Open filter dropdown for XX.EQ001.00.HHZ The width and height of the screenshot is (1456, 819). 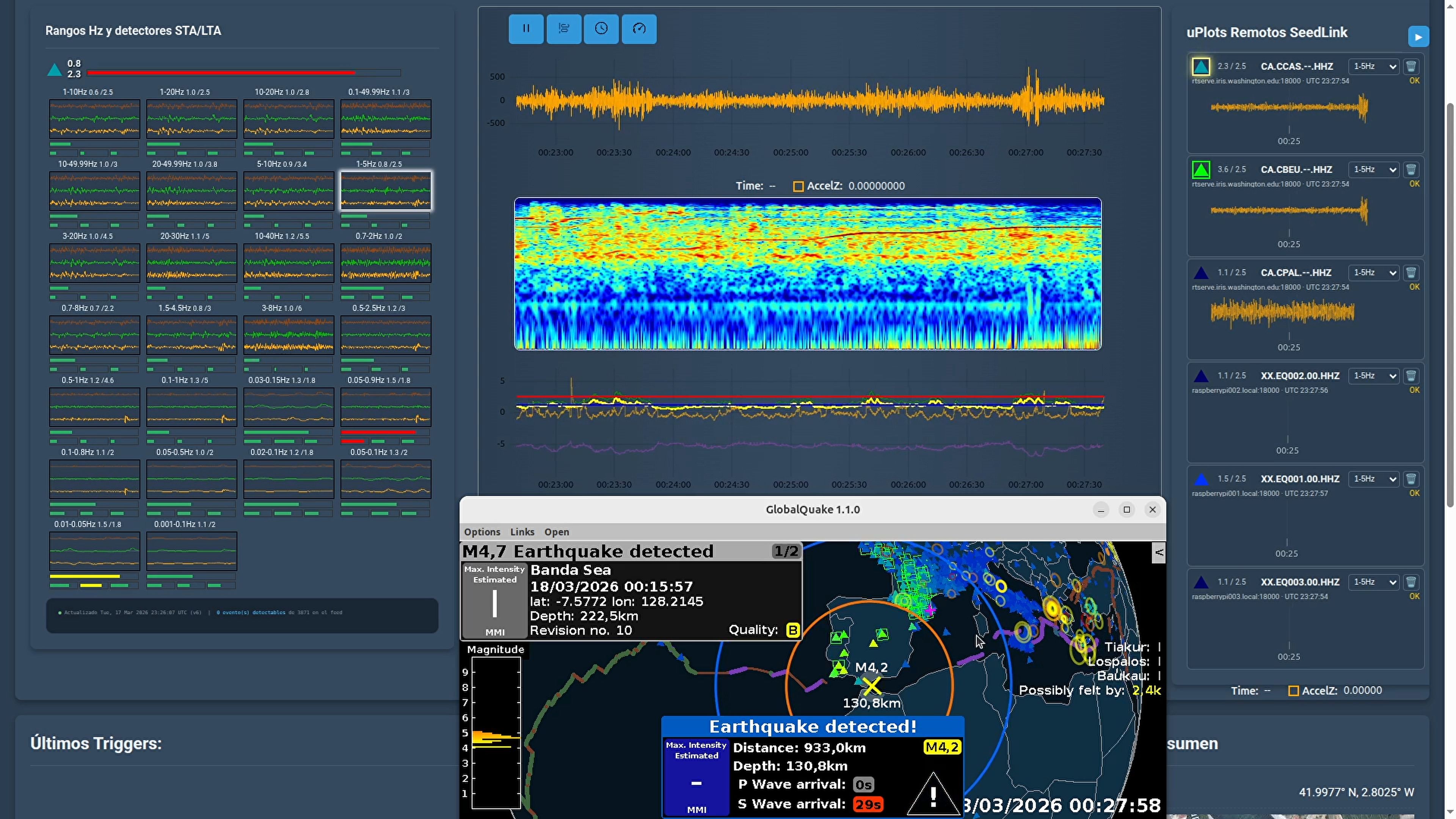pos(1374,479)
